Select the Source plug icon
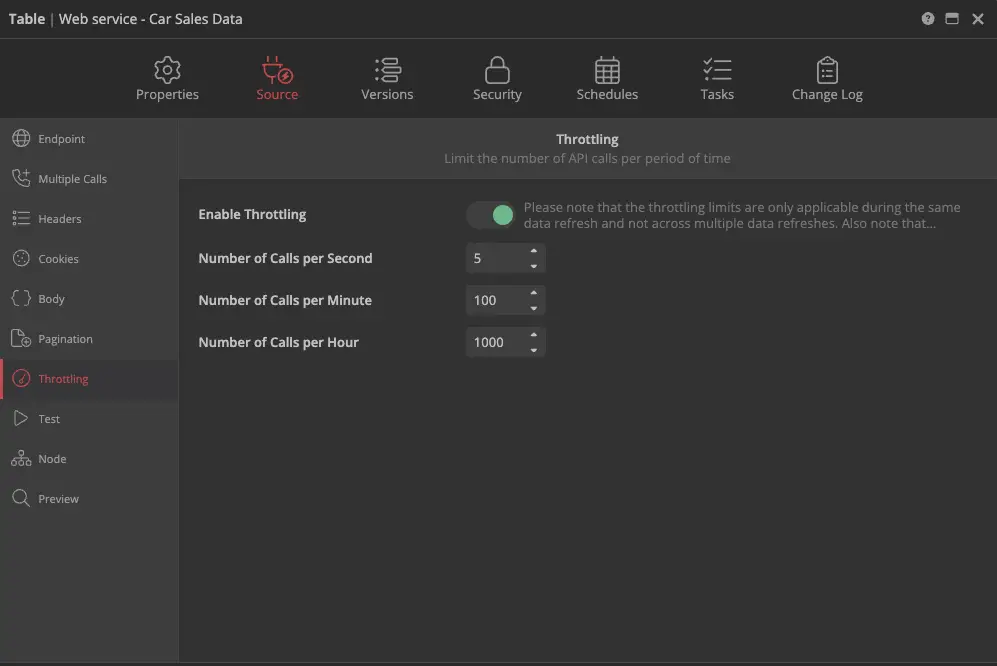The width and height of the screenshot is (997, 666). (x=277, y=70)
